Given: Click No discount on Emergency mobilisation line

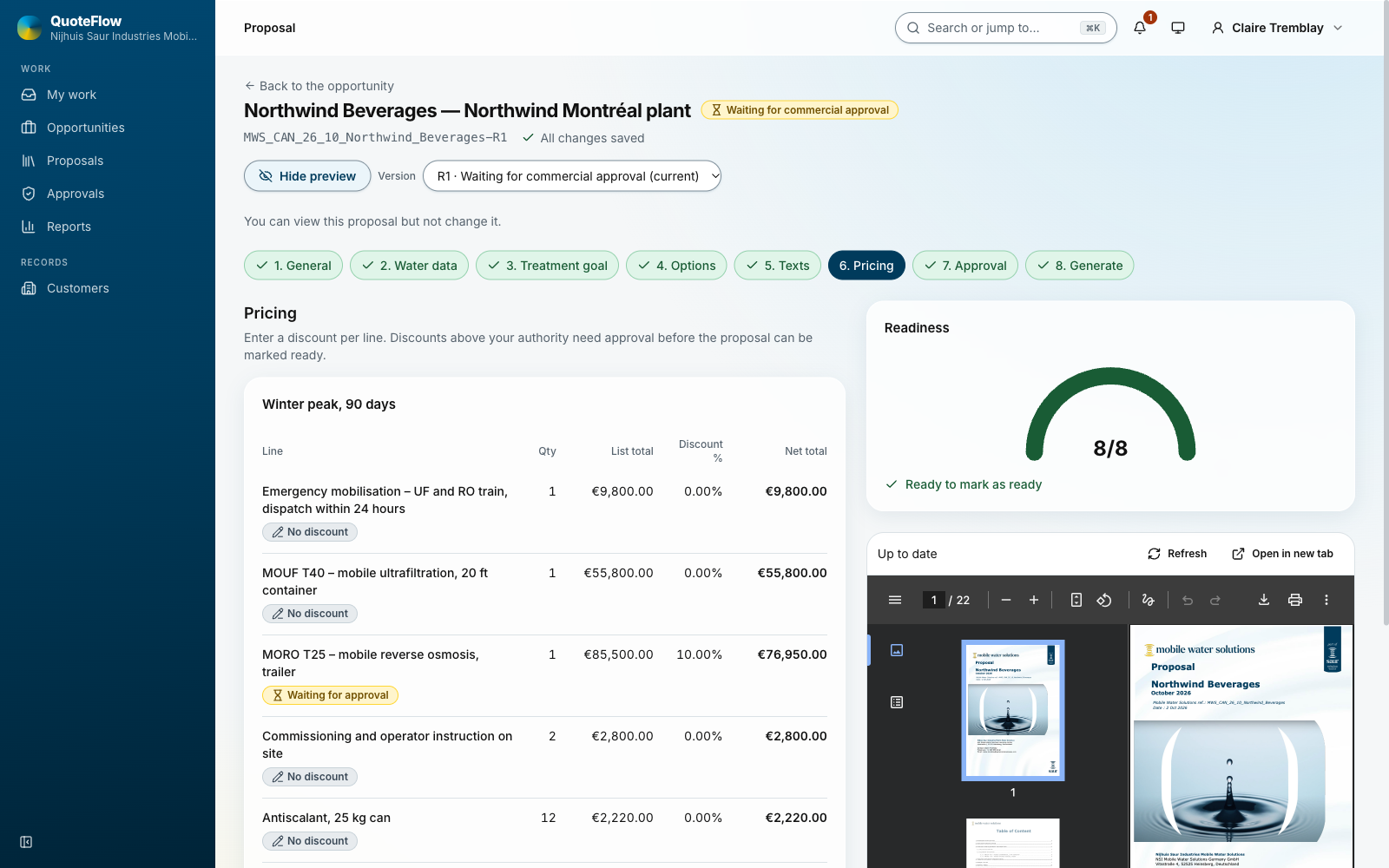Looking at the screenshot, I should (x=310, y=532).
